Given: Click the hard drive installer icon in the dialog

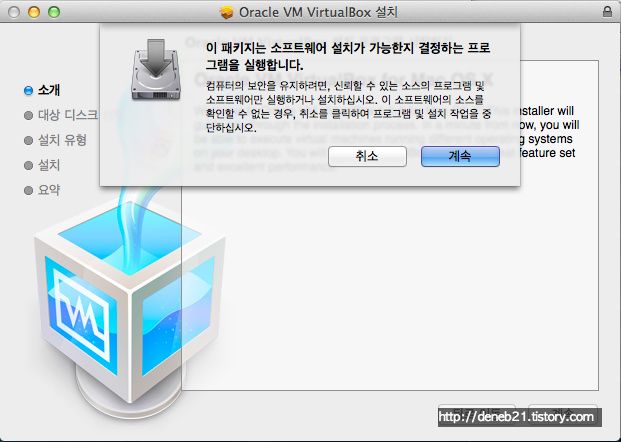Looking at the screenshot, I should click(156, 69).
